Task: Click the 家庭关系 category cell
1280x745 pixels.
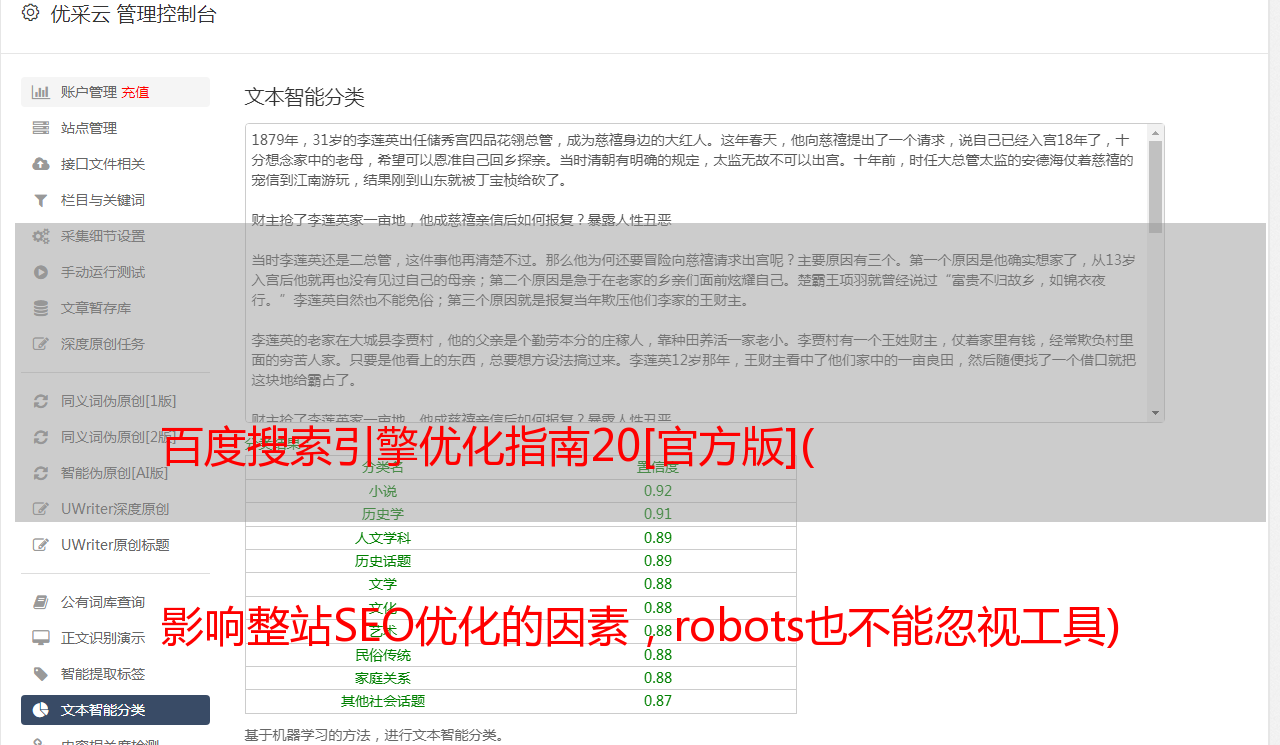Action: [383, 678]
